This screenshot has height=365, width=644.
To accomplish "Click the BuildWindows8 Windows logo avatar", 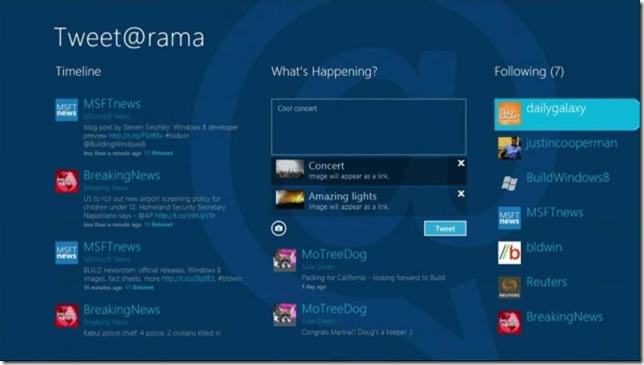I will (x=509, y=183).
